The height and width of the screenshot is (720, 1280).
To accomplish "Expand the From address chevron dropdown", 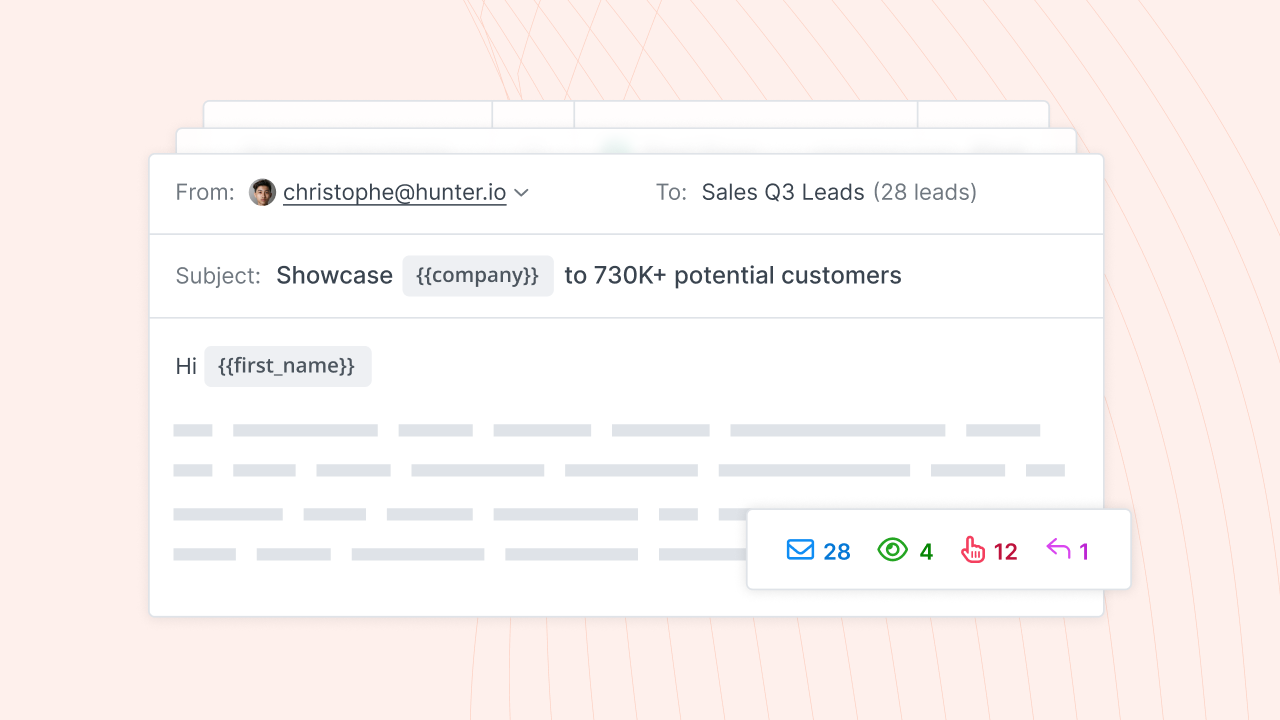I will tap(521, 193).
